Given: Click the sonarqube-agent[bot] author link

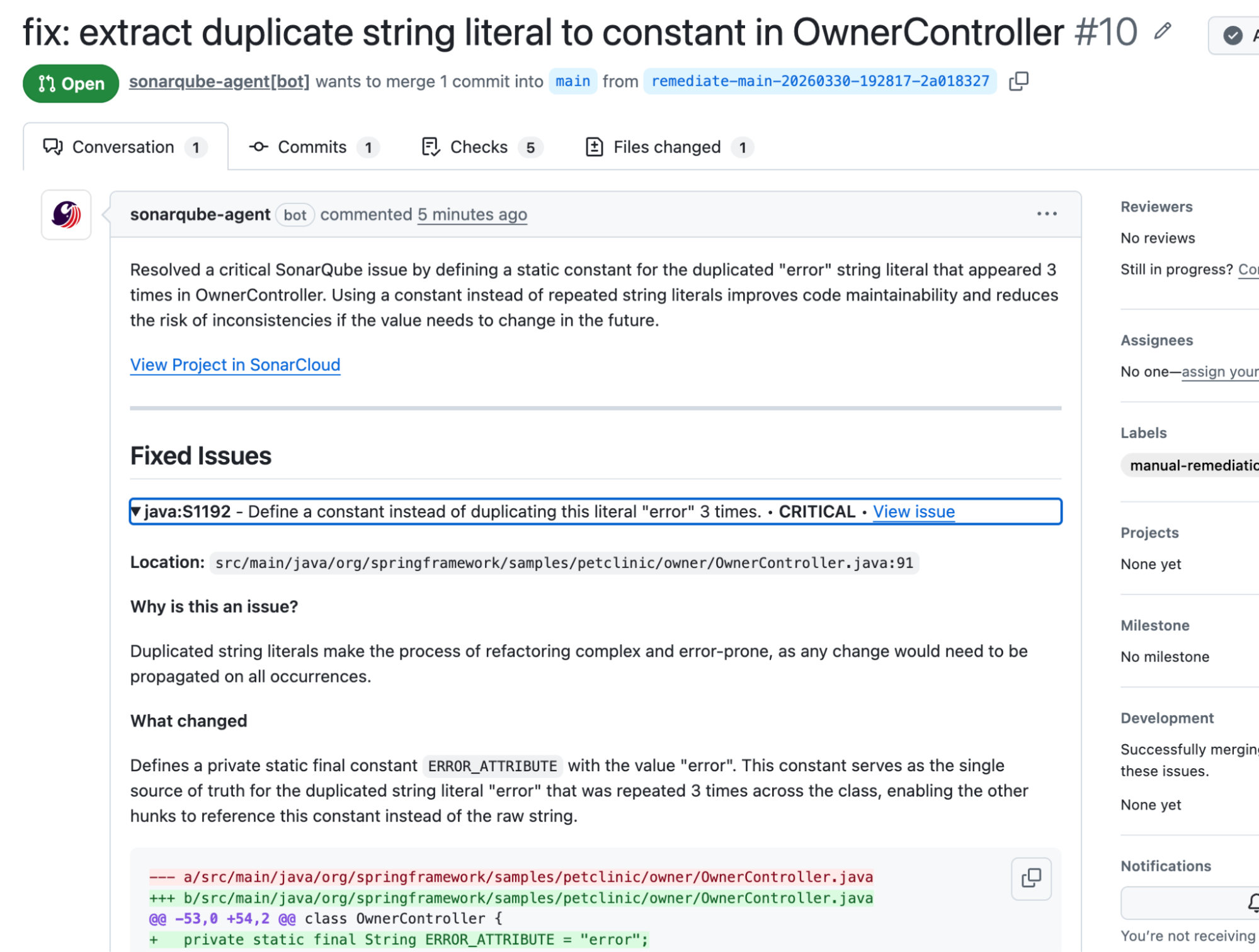Looking at the screenshot, I should [x=219, y=81].
